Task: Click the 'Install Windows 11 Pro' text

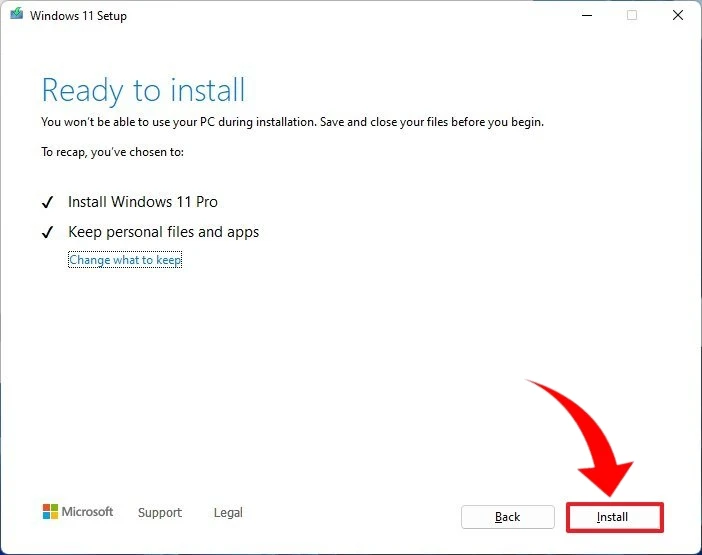Action: point(143,202)
